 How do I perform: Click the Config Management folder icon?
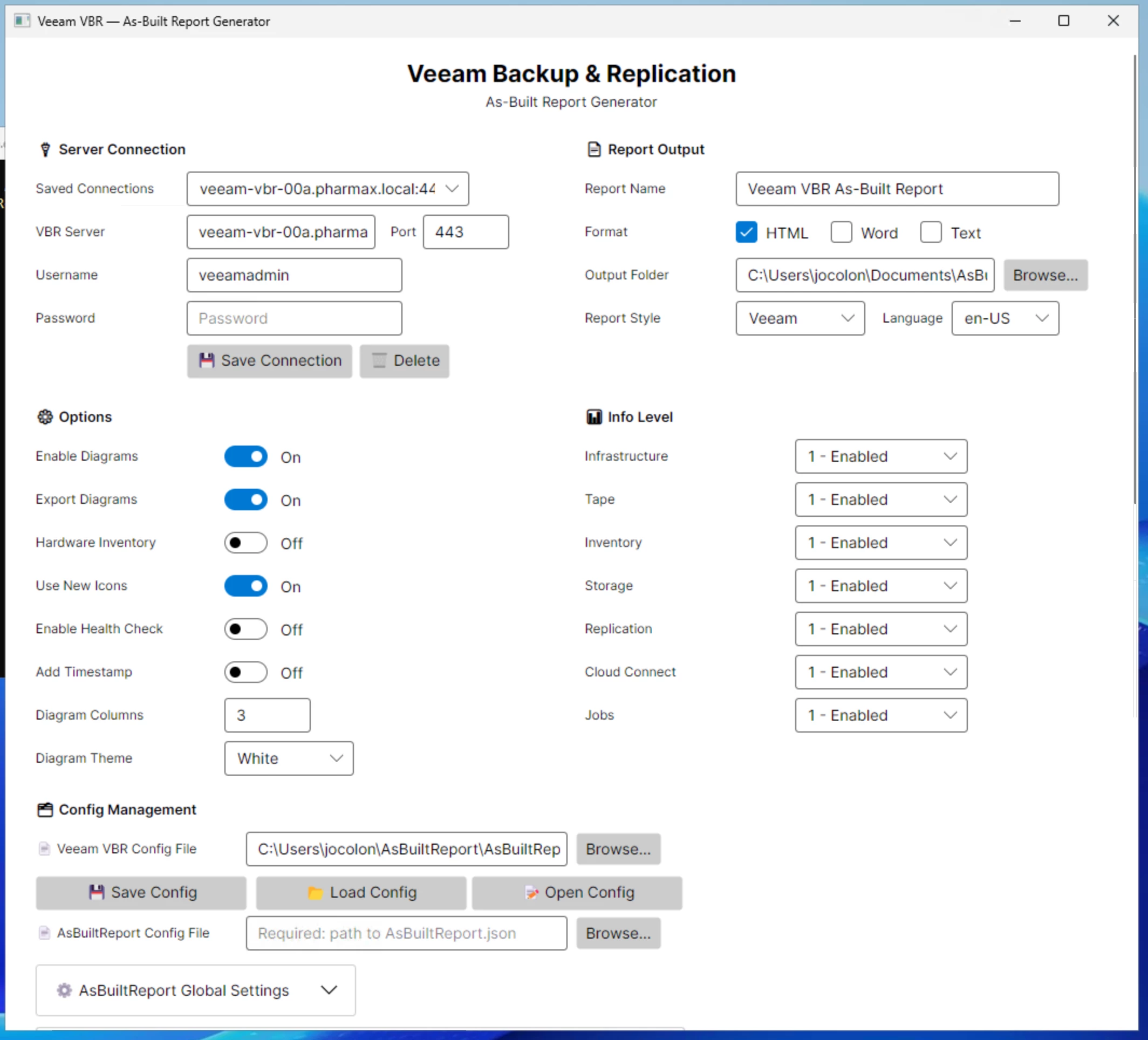[45, 810]
